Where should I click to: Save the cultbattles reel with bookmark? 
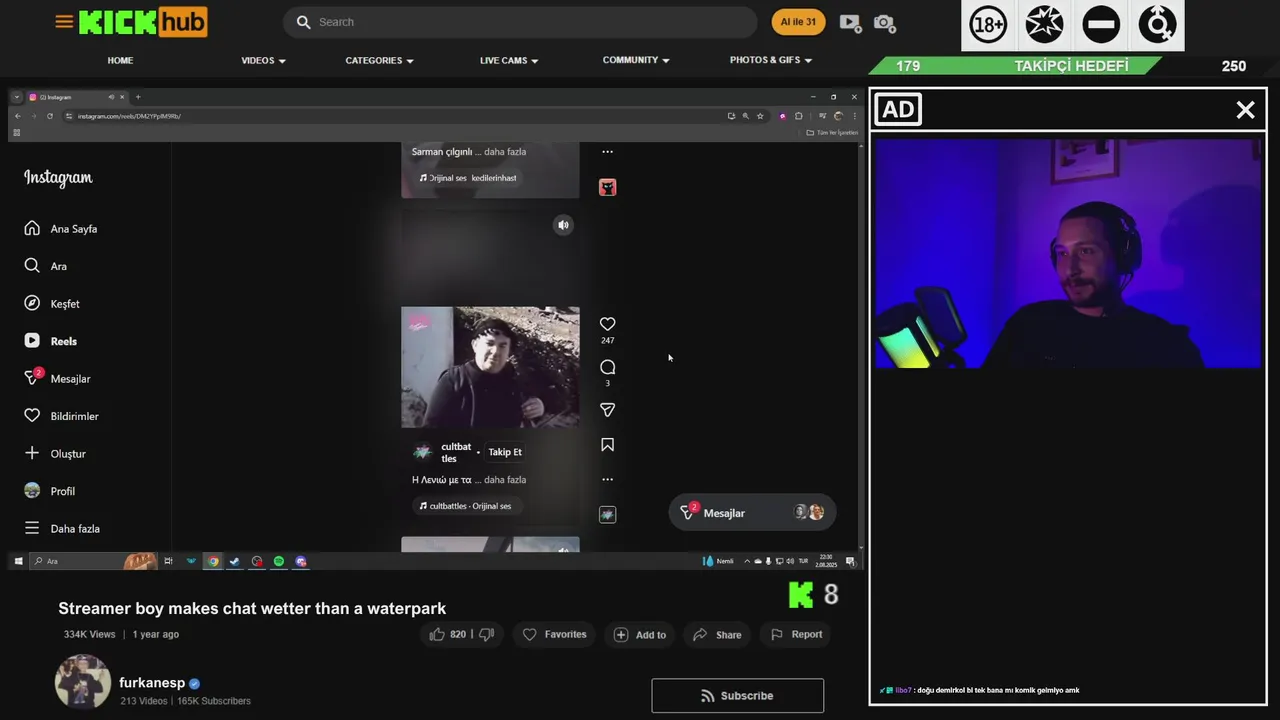607,445
